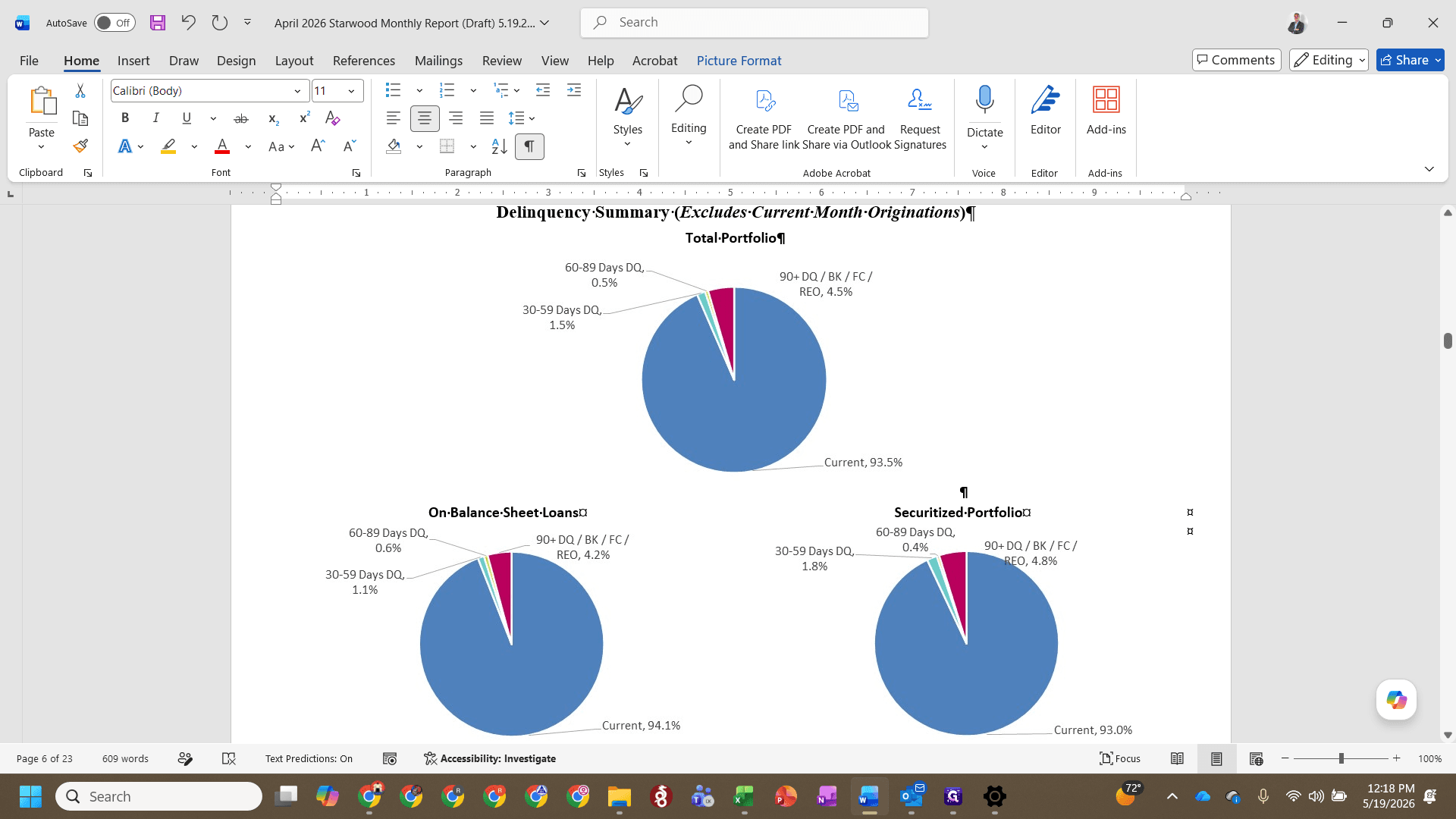This screenshot has height=819, width=1456.
Task: Open the font size 11 dropdown
Action: point(351,91)
